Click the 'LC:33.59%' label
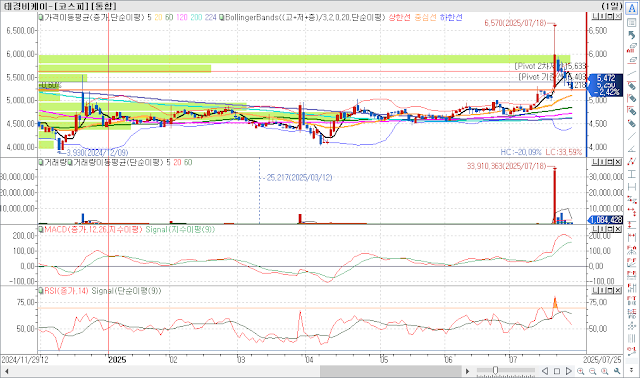This screenshot has width=640, height=378. click(x=563, y=152)
